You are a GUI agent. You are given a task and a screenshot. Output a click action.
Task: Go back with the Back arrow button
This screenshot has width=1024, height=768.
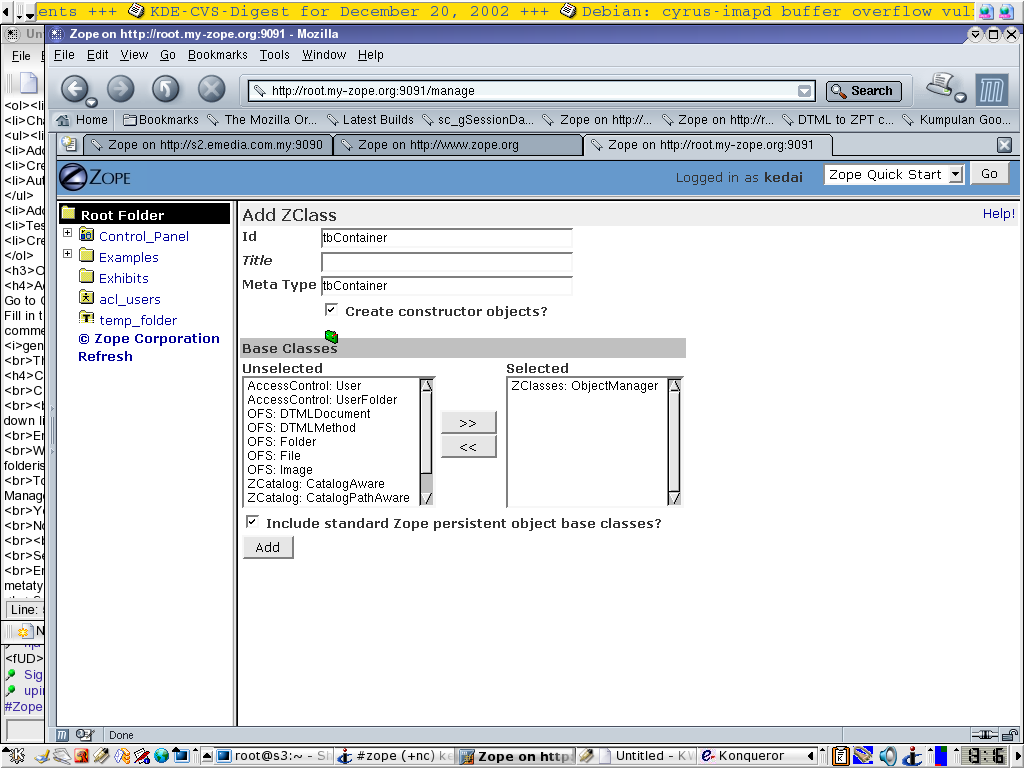(74, 89)
